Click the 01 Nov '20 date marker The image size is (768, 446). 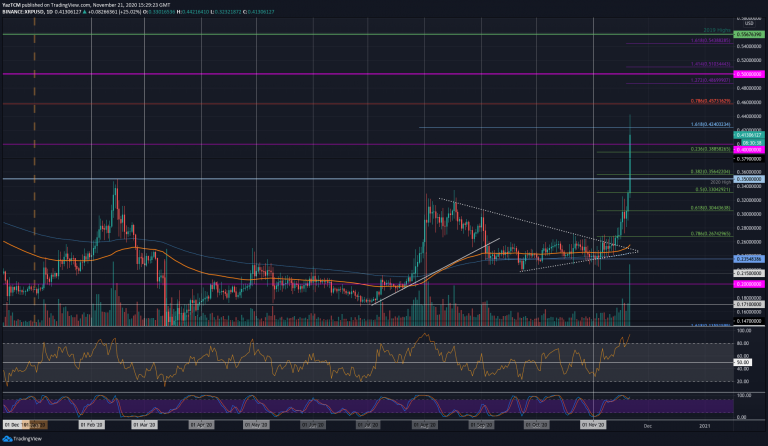[593, 425]
